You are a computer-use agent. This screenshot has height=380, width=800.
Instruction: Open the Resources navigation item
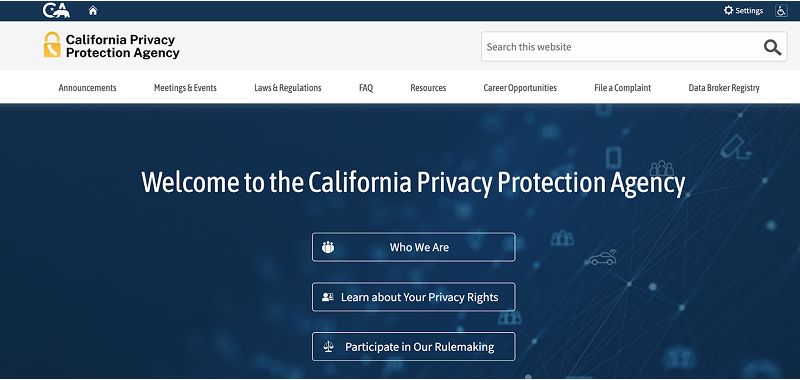coord(428,88)
